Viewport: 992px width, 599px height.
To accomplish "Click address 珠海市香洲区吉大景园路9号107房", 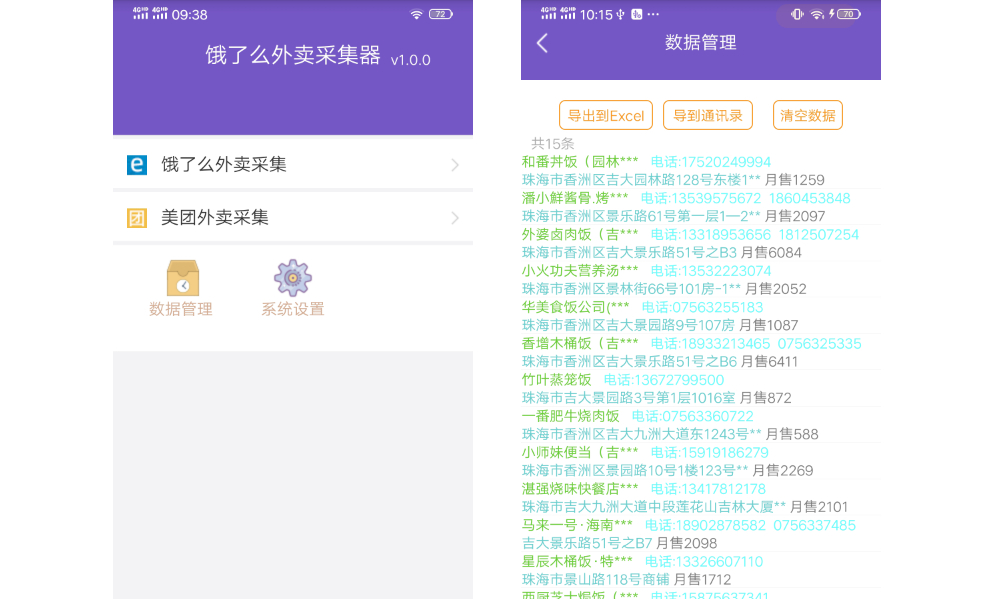I will click(x=628, y=326).
